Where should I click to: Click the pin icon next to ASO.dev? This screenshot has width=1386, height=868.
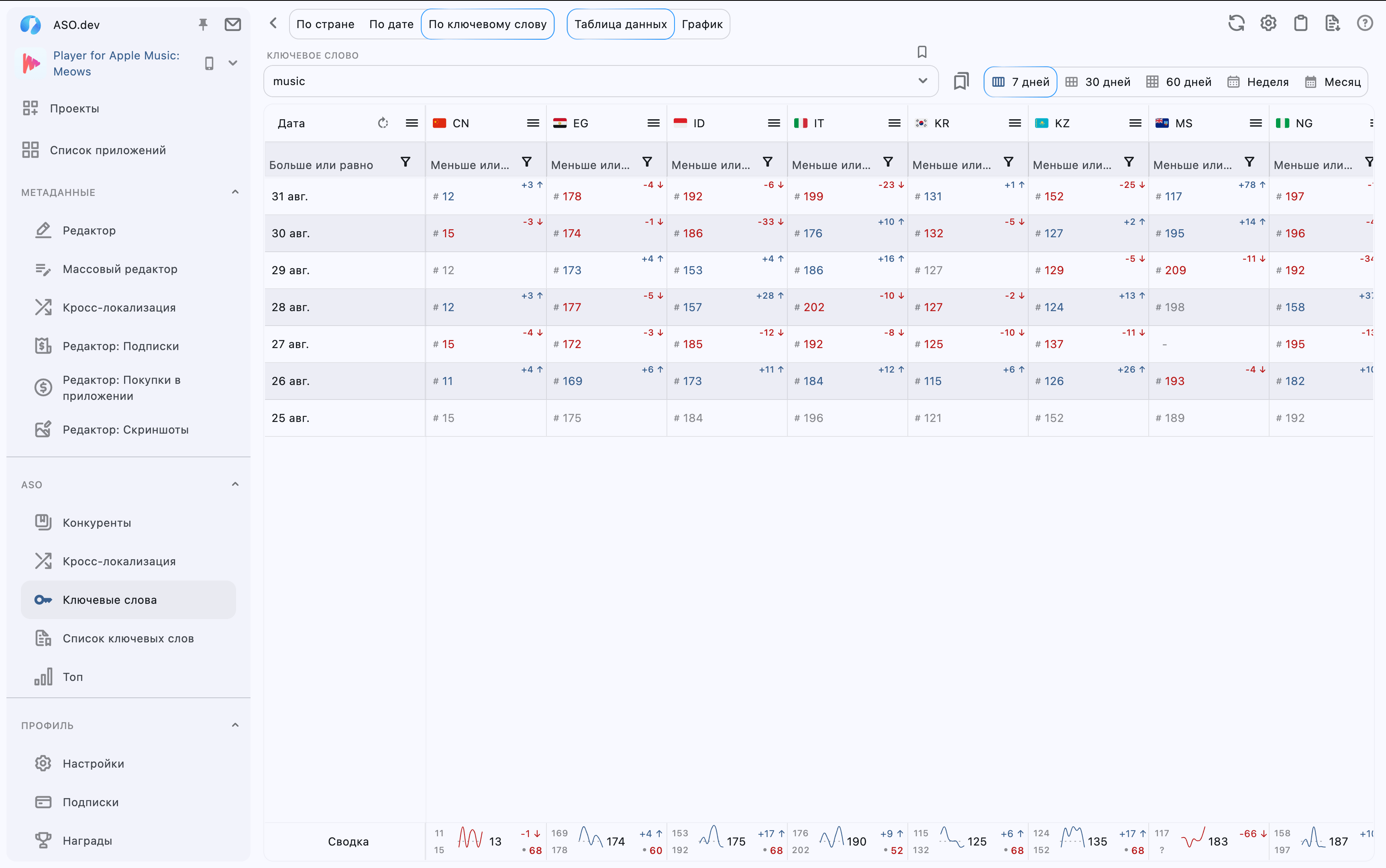[x=203, y=24]
